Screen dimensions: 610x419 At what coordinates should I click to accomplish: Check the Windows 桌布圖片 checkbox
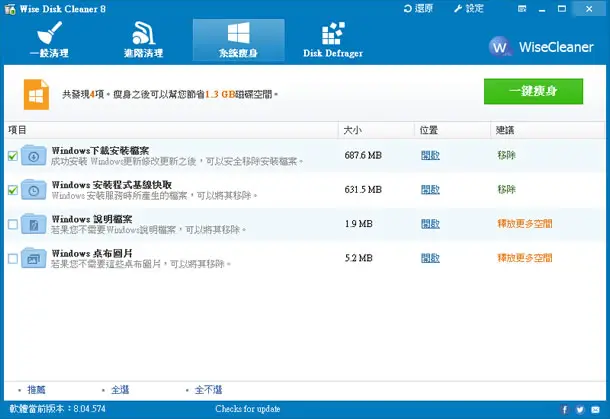click(13, 258)
